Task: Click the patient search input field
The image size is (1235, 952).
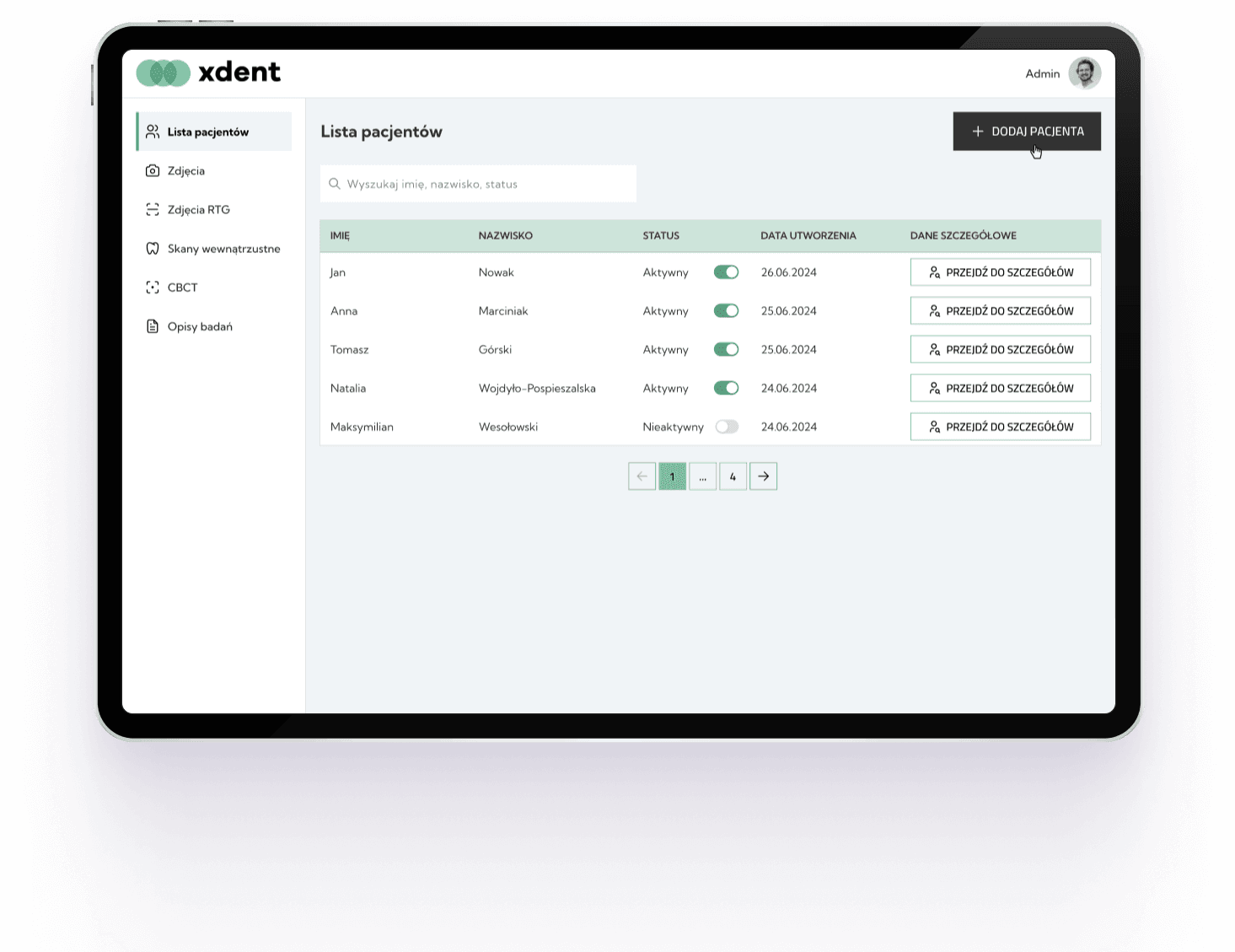Action: pyautogui.click(x=478, y=184)
